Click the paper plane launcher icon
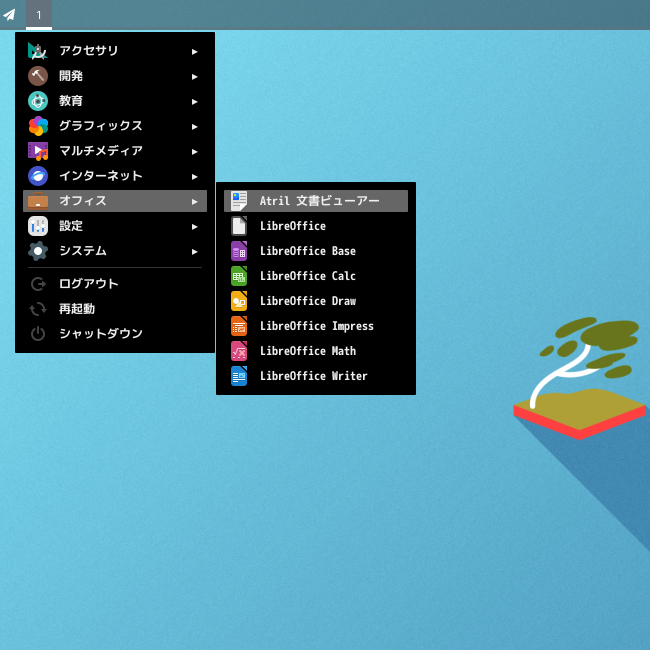Viewport: 650px width, 650px height. pos(9,15)
